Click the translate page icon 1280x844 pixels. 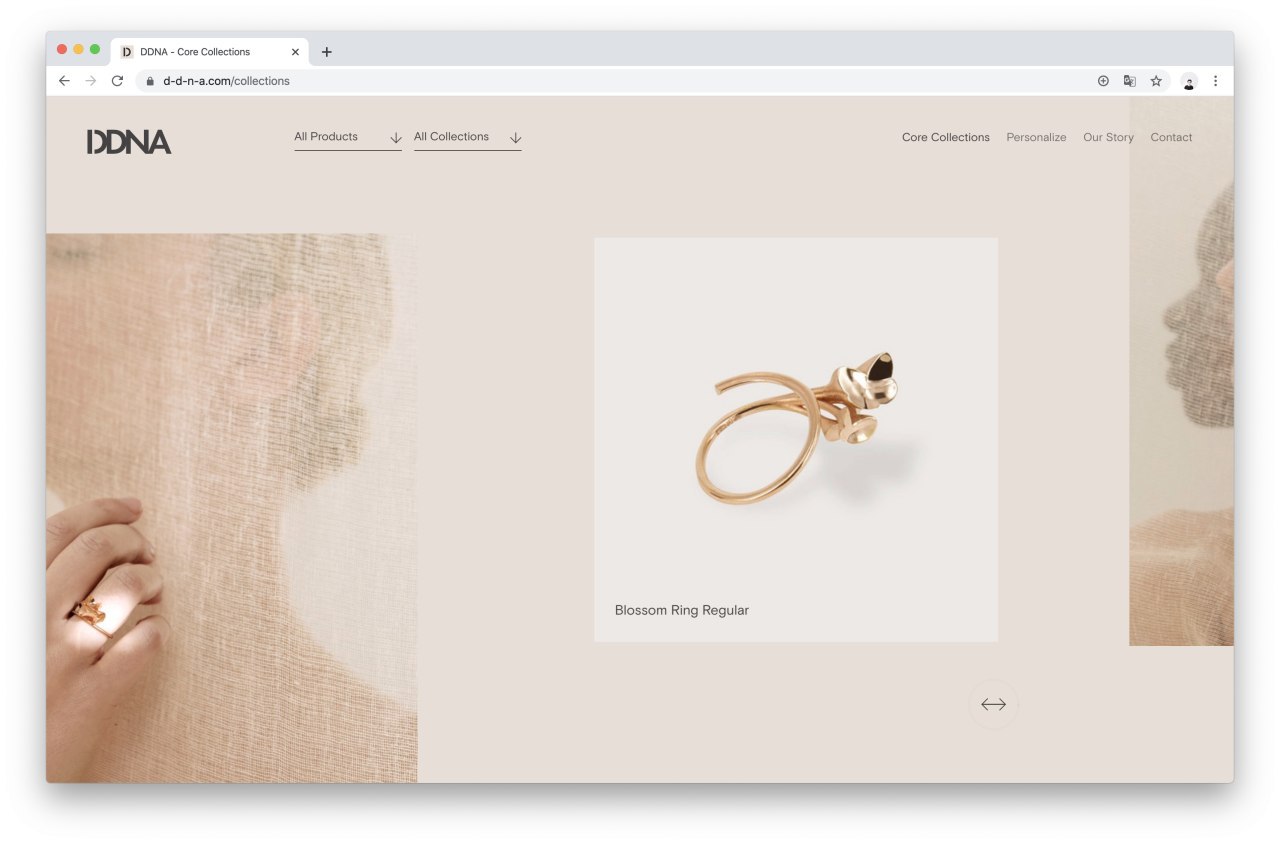(1130, 81)
